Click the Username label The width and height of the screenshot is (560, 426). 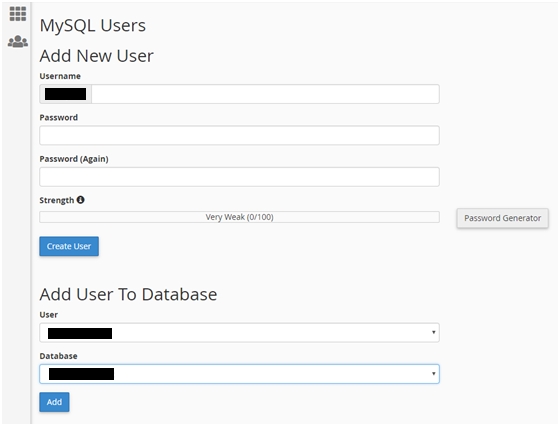(60, 76)
